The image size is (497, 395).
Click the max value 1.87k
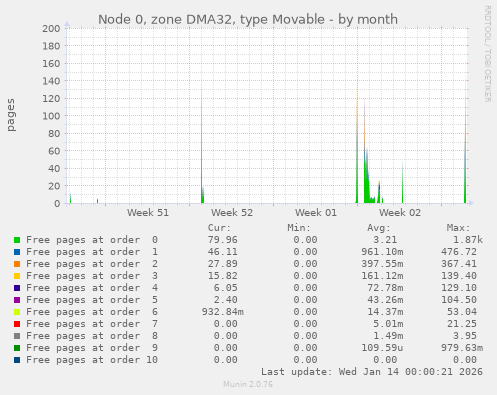click(x=468, y=240)
